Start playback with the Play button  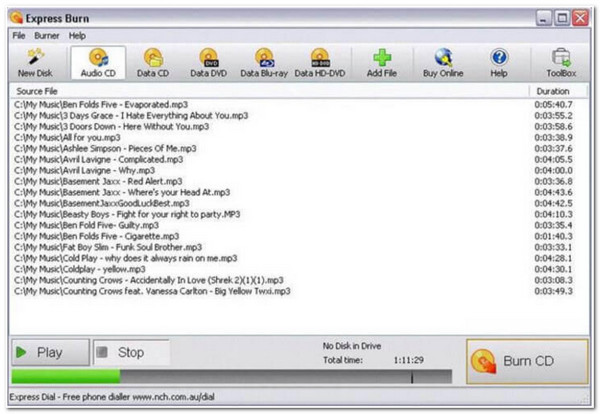50,352
